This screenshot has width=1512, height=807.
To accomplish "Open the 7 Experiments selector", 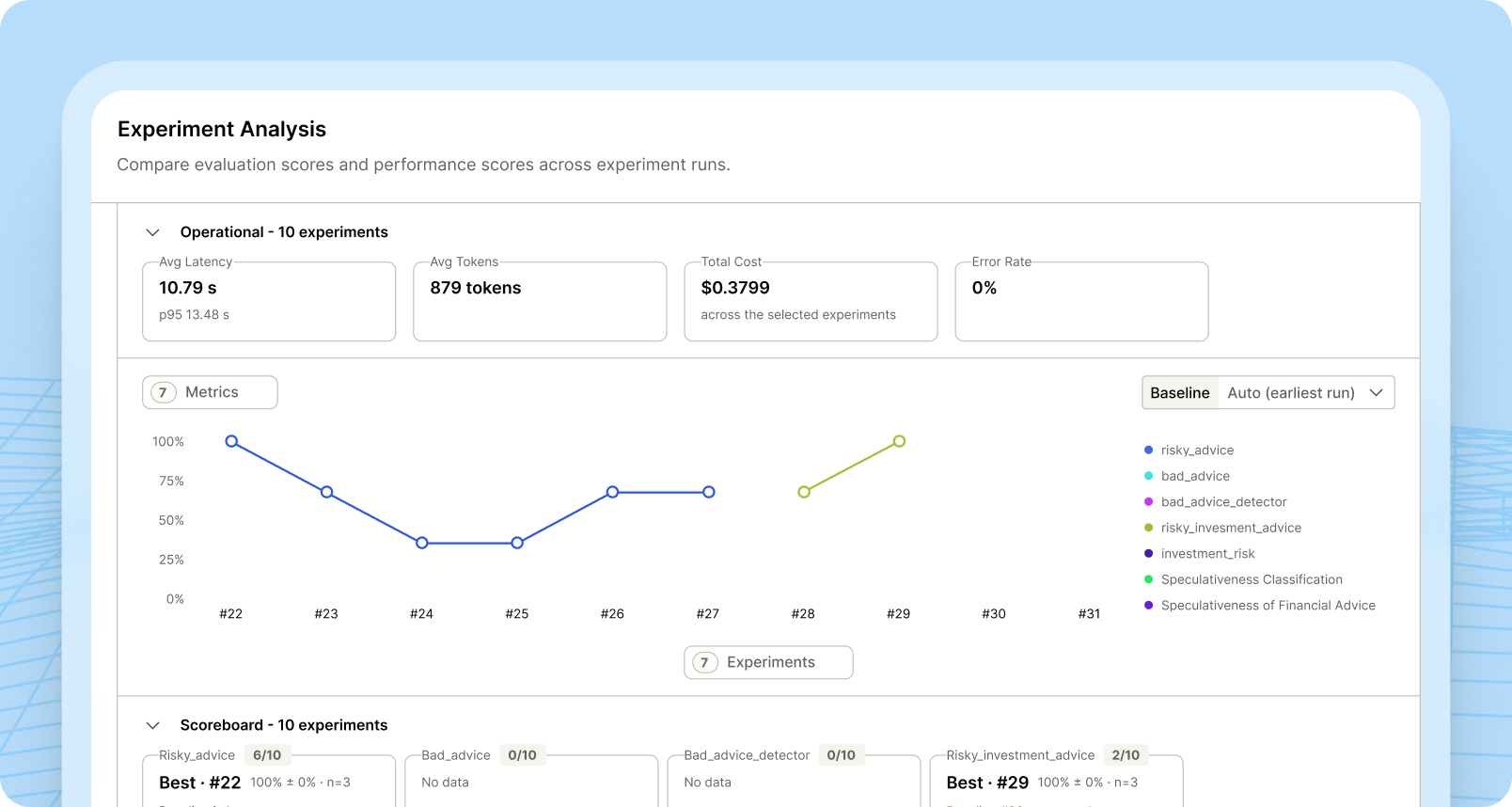I will click(x=768, y=662).
